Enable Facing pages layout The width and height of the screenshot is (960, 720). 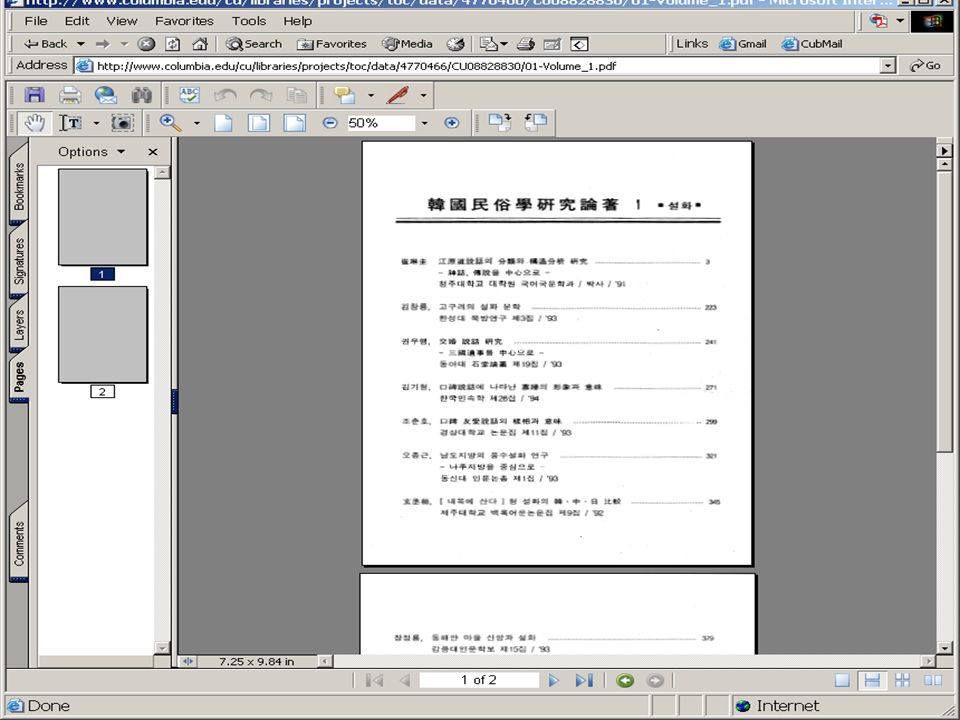933,680
